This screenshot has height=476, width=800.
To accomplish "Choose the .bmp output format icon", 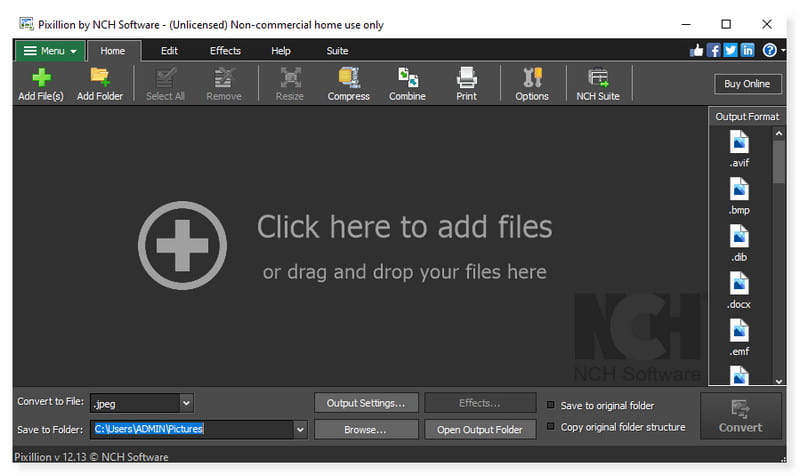I will [x=739, y=194].
